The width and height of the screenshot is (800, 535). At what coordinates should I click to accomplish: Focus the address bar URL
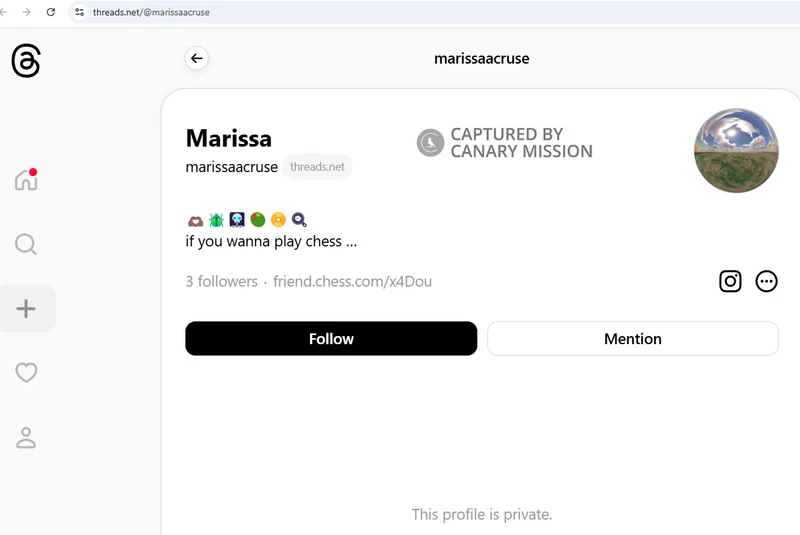point(151,12)
